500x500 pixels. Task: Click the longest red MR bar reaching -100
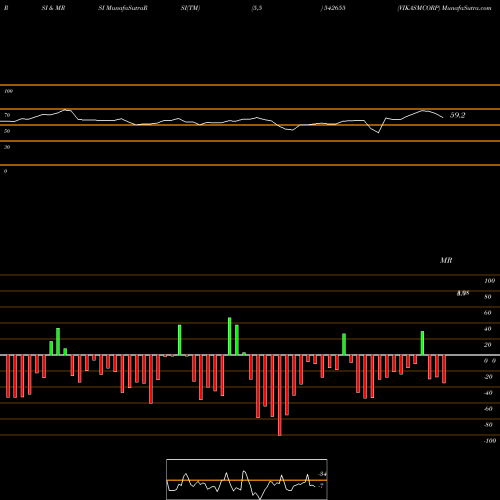click(x=280, y=395)
